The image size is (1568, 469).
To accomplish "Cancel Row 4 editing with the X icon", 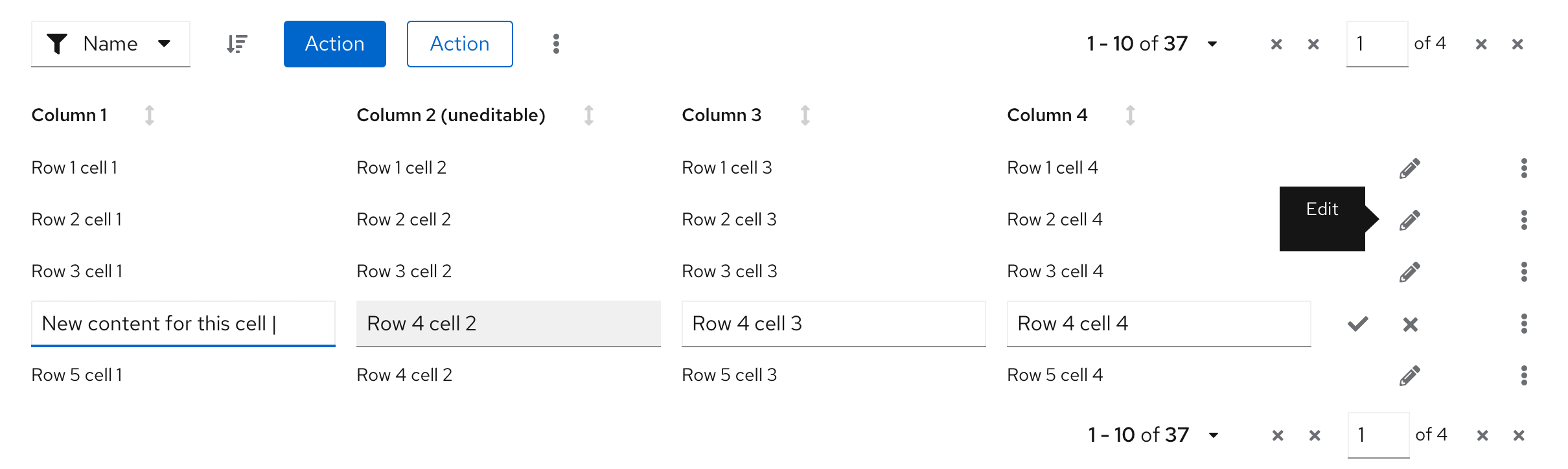I will point(1411,324).
